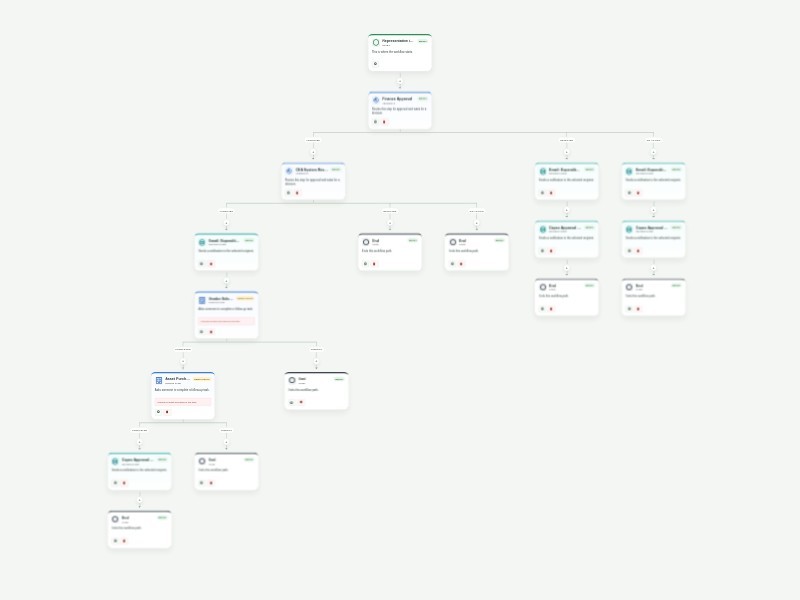
Task: Open the red warning banner on Asset Purch...
Action: coord(183,402)
